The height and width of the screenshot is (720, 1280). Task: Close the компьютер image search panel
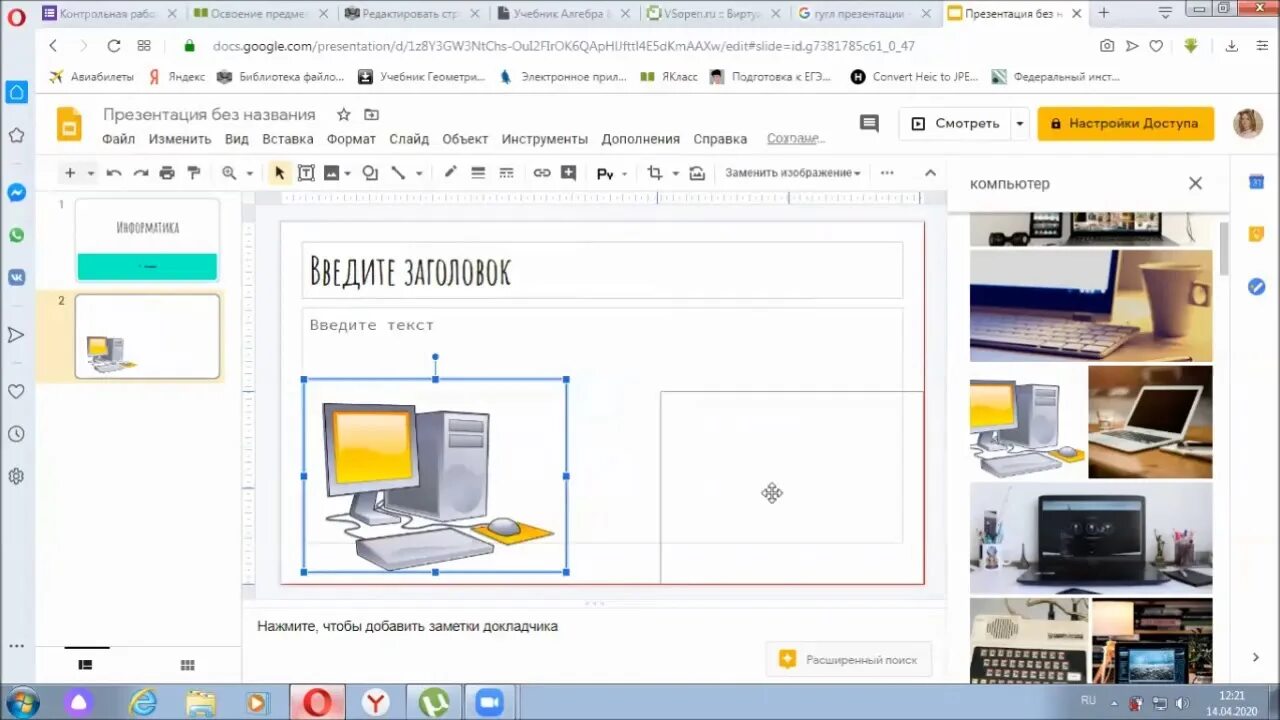point(1195,183)
